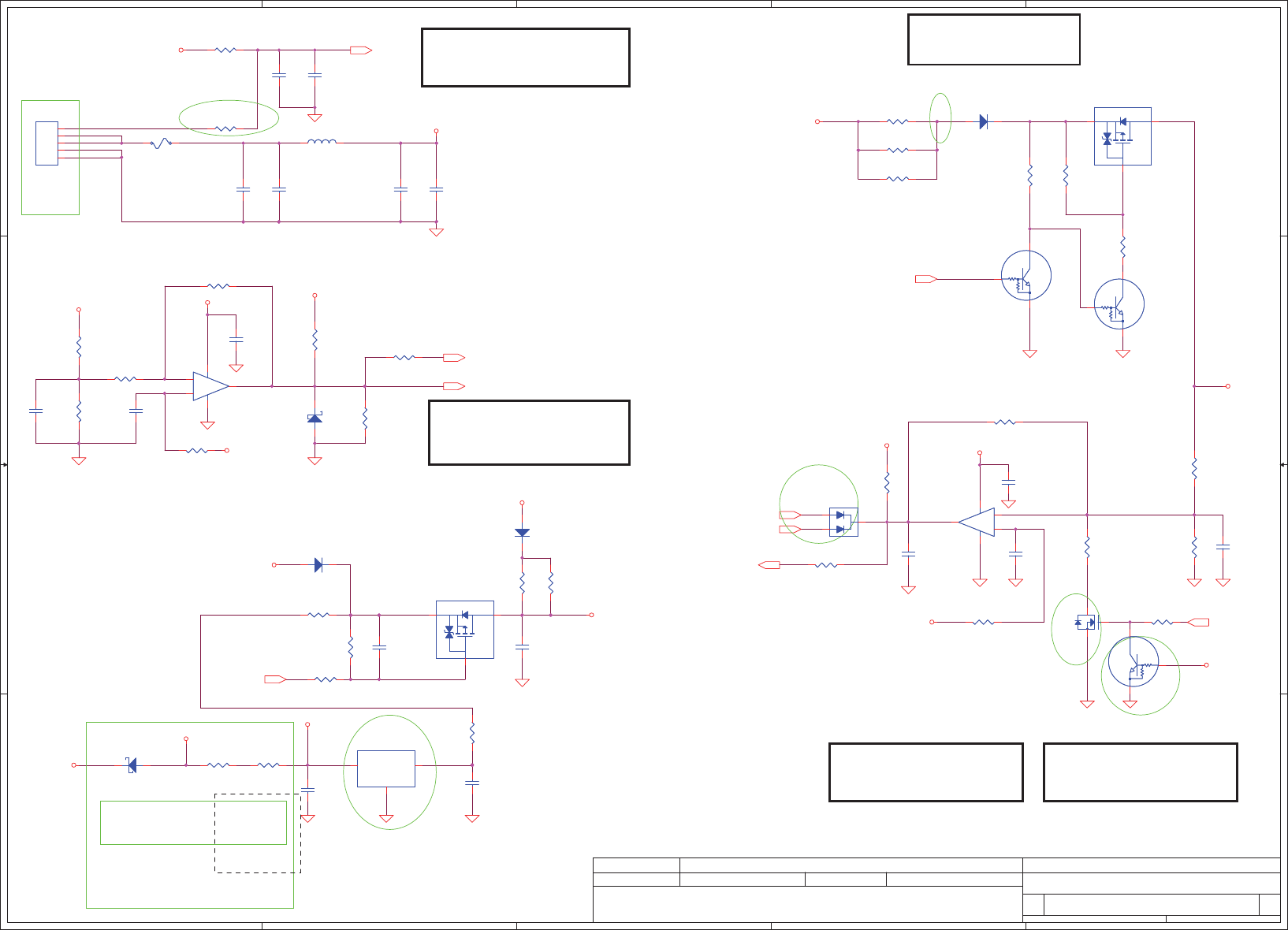Click the upper red port entering the dual-diode block

pos(790,515)
